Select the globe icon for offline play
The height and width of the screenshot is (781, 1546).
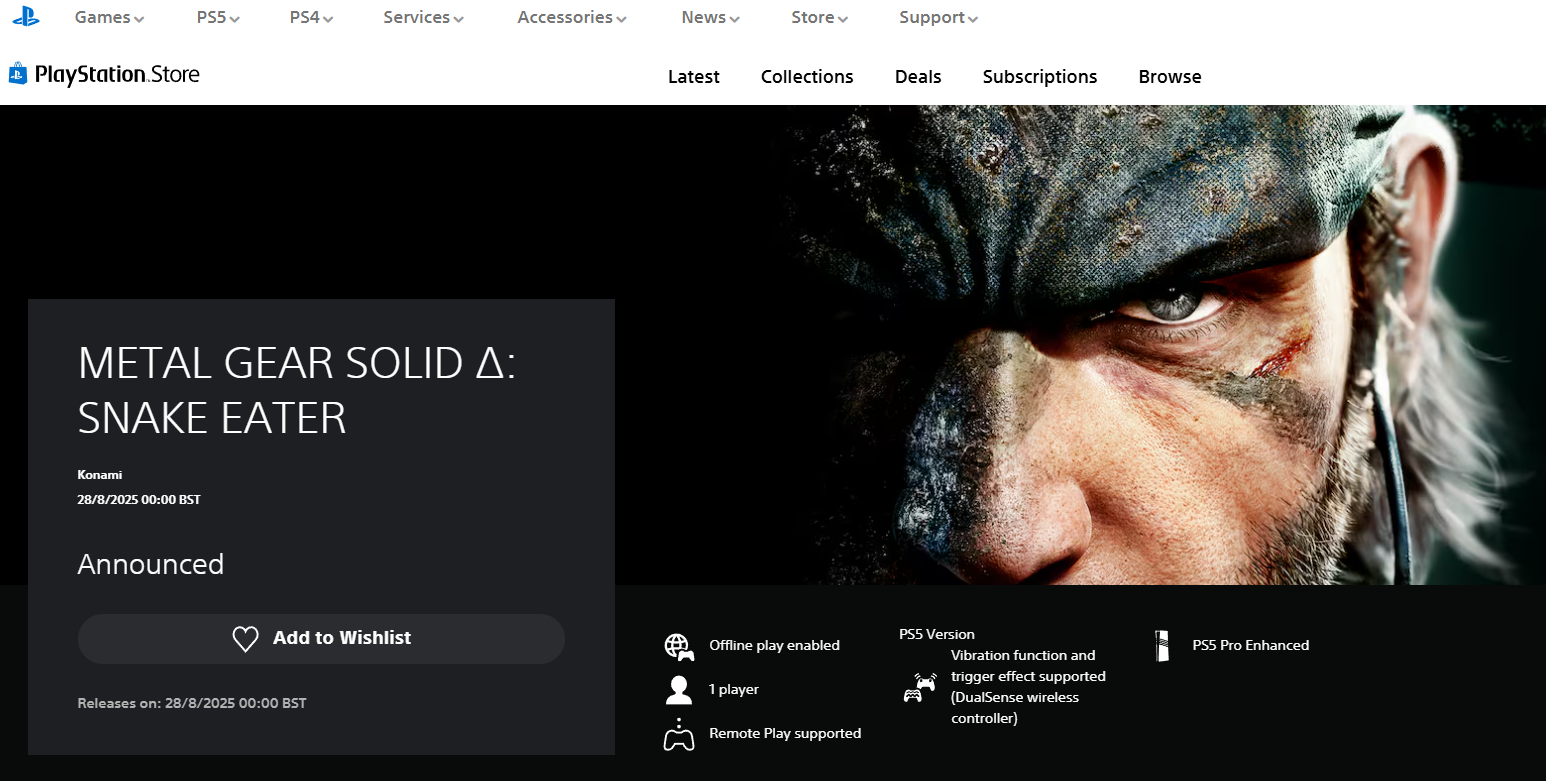coord(678,645)
